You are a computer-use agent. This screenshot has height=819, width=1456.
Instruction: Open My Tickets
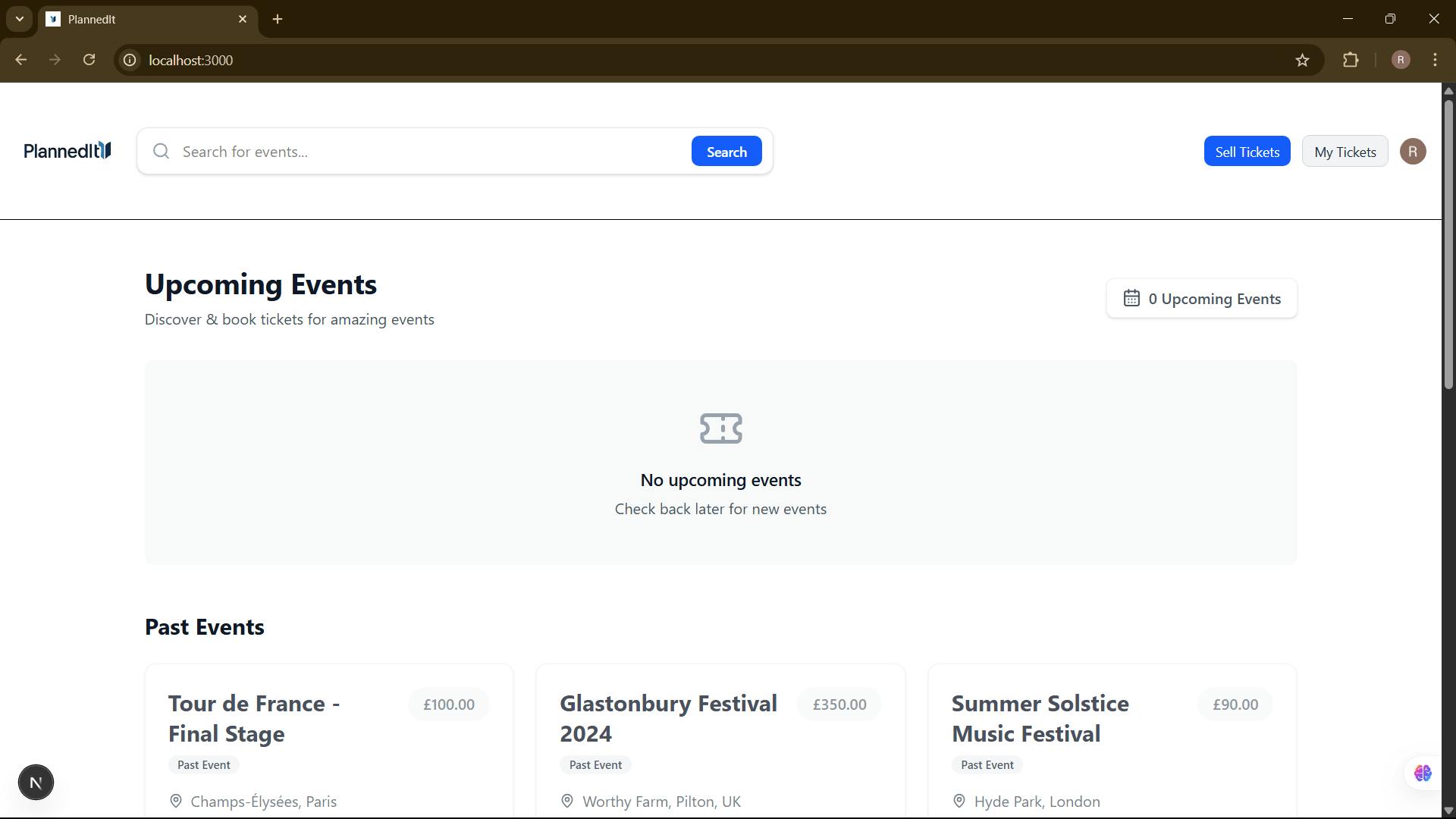pyautogui.click(x=1345, y=151)
